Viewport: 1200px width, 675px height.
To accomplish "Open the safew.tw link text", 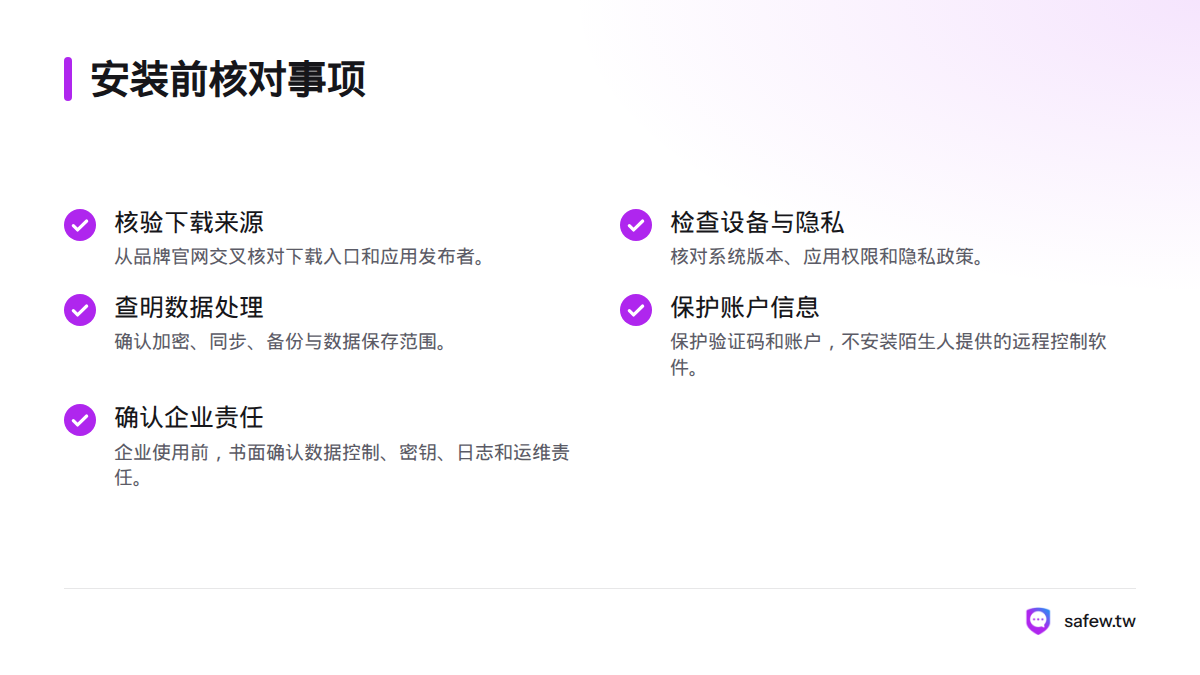I will click(x=1100, y=621).
